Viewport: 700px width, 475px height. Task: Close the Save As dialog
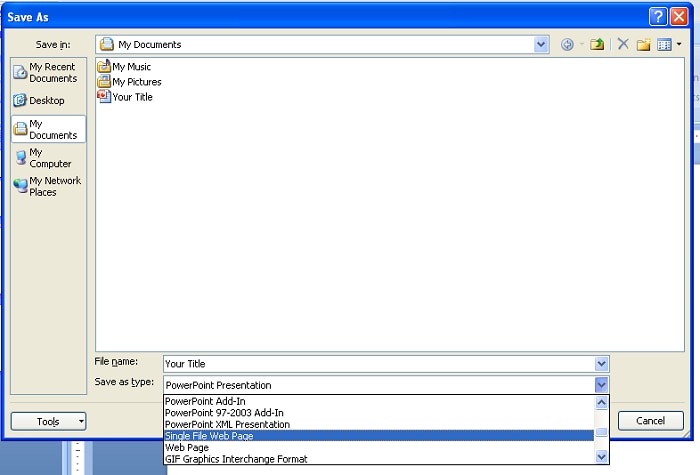click(679, 17)
